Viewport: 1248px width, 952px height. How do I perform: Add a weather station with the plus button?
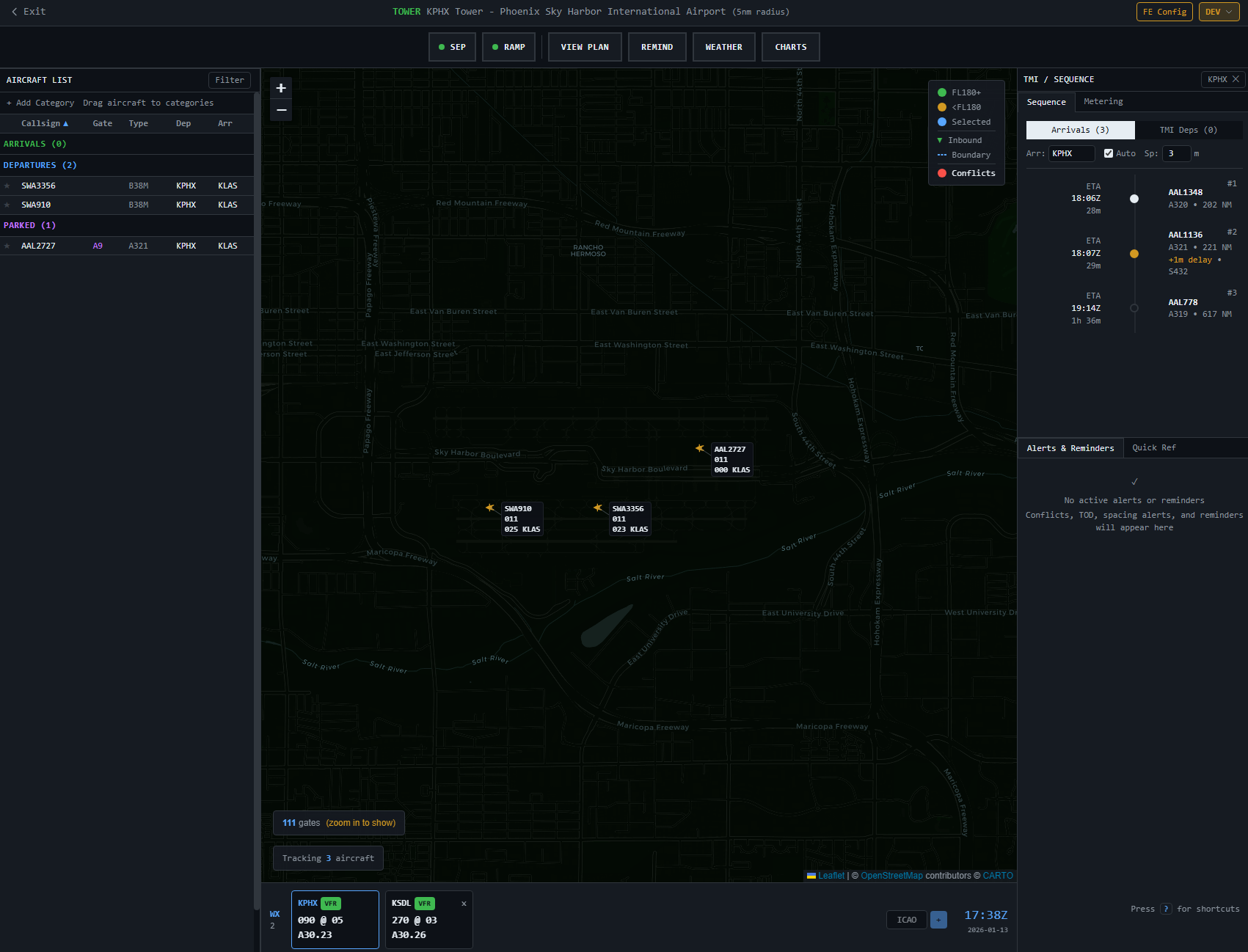[938, 919]
